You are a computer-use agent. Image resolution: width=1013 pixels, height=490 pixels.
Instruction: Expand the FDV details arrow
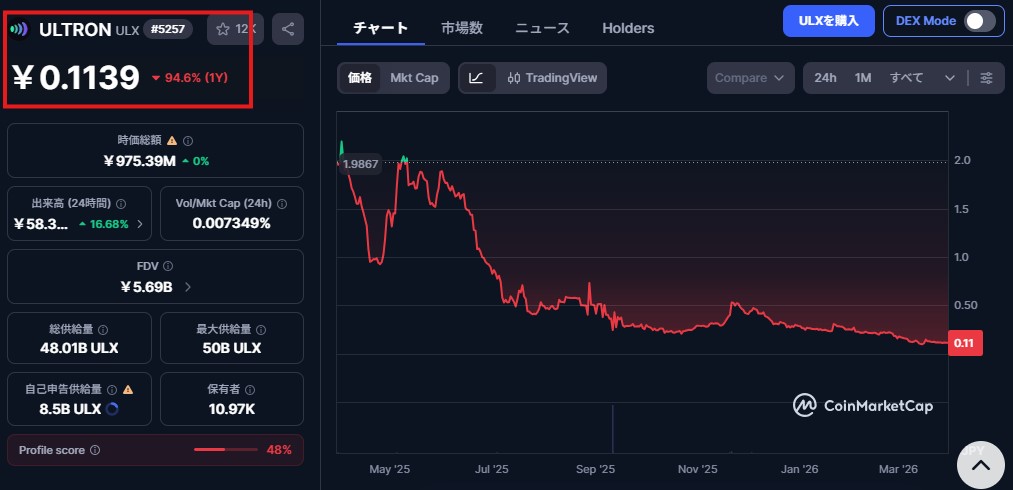coord(189,287)
